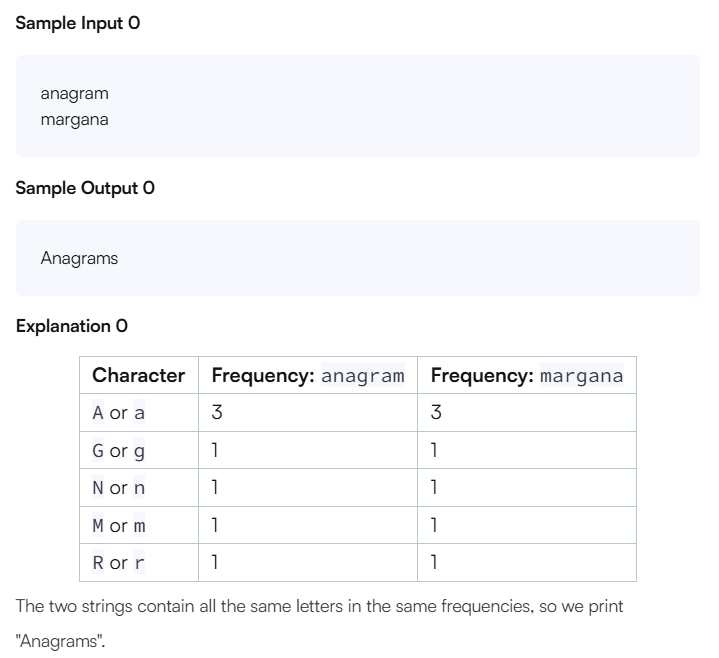Click the A or a table cell
The width and height of the screenshot is (719, 658).
pos(139,413)
